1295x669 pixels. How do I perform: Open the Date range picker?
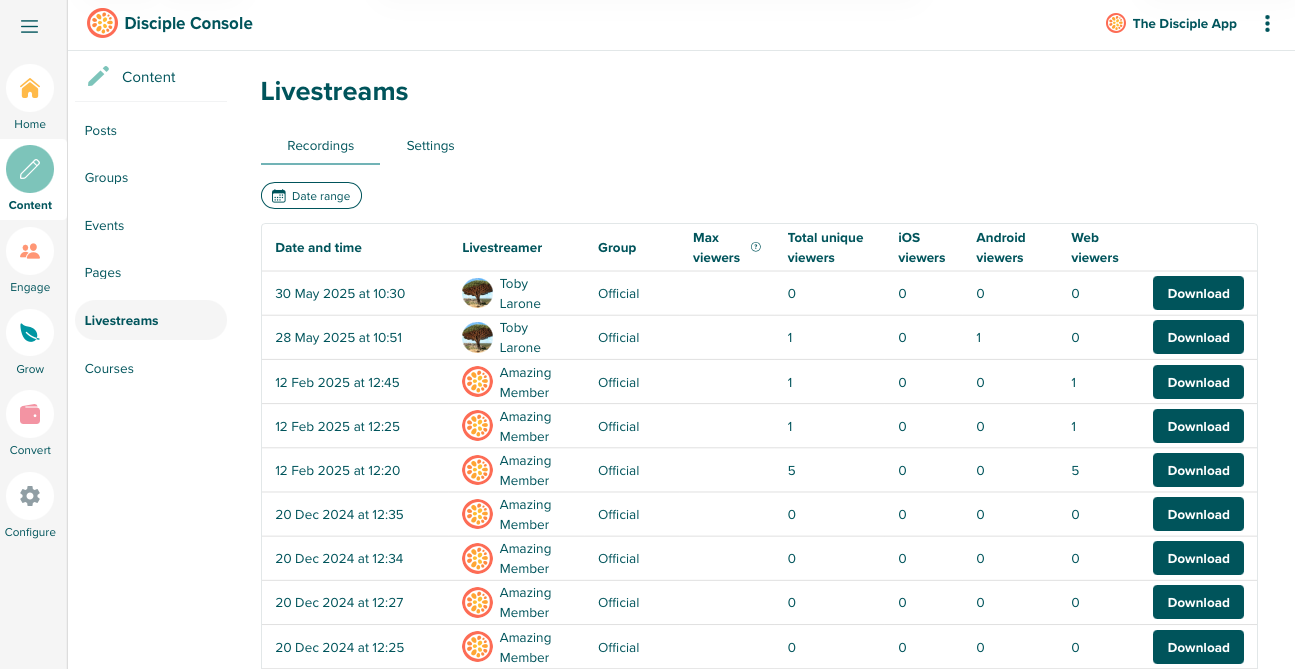pos(311,195)
